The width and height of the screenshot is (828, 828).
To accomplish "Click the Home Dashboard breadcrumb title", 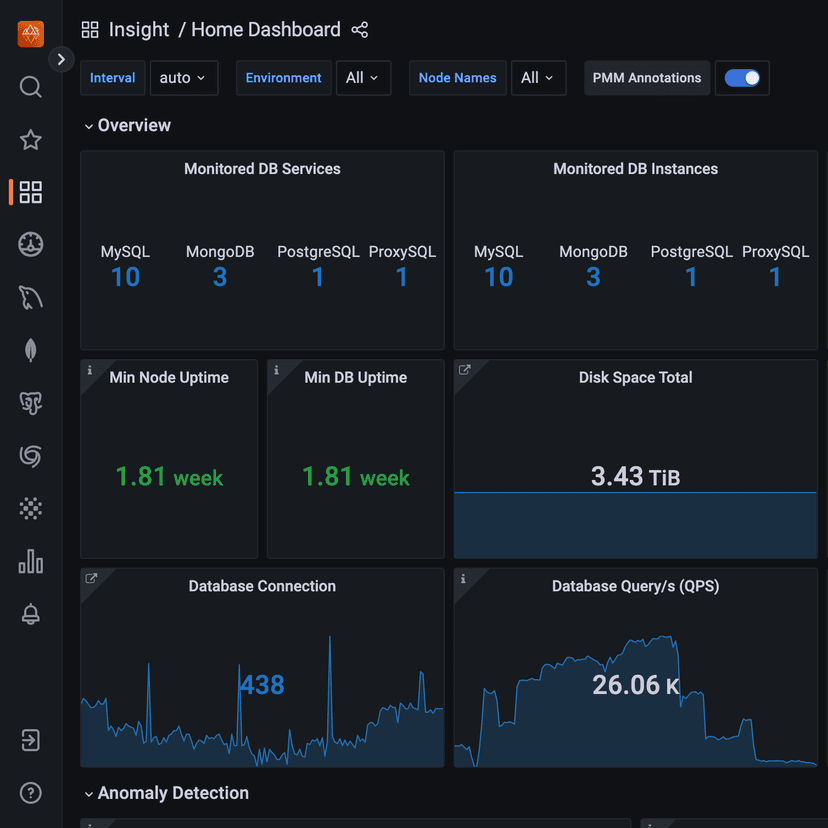I will [266, 30].
